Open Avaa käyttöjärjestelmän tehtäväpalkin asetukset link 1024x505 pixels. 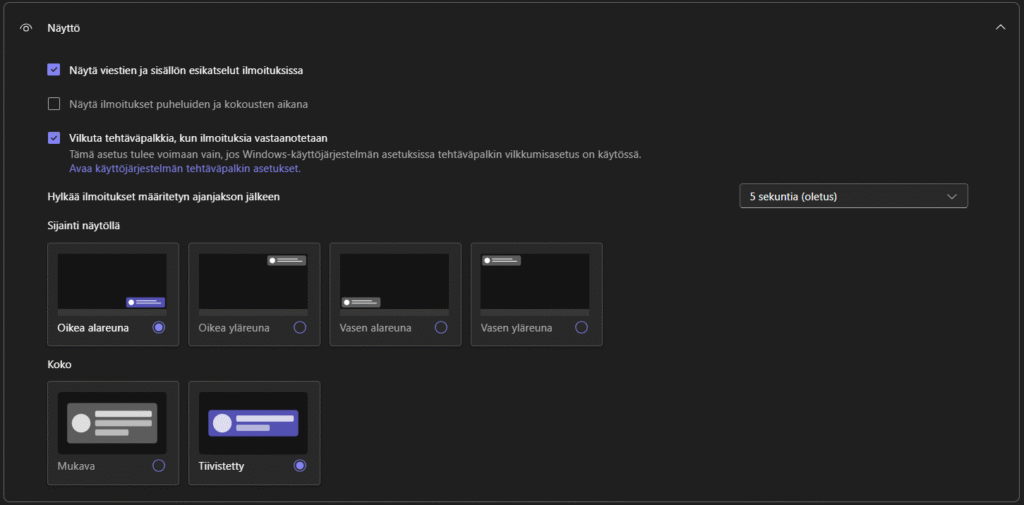coord(184,169)
